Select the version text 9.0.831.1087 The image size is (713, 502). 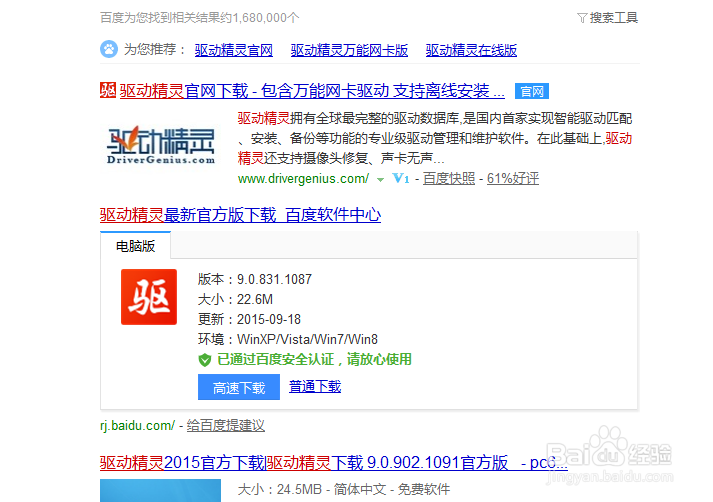(x=274, y=279)
